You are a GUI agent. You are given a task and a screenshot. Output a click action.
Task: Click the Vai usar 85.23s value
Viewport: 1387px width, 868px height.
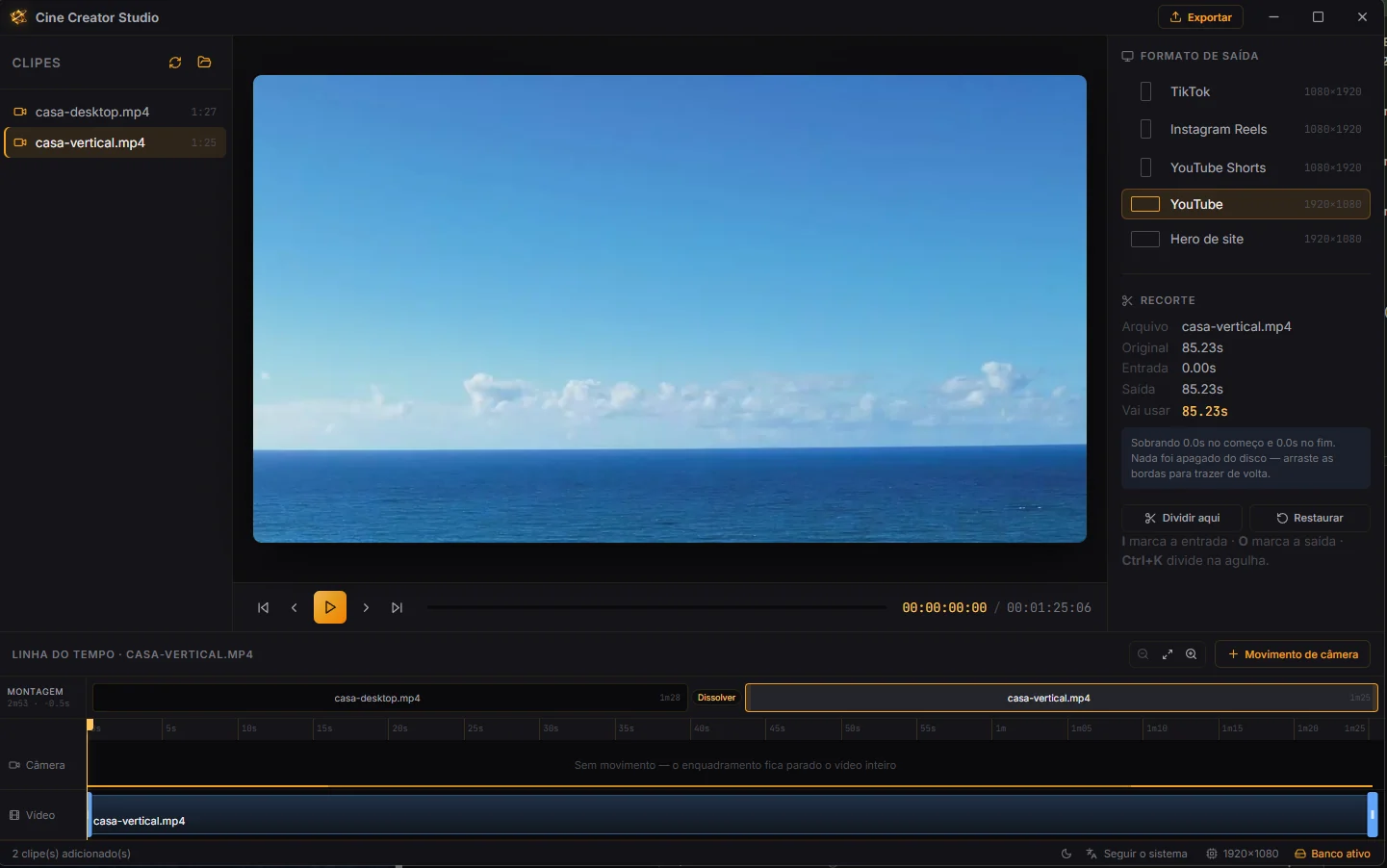1205,411
